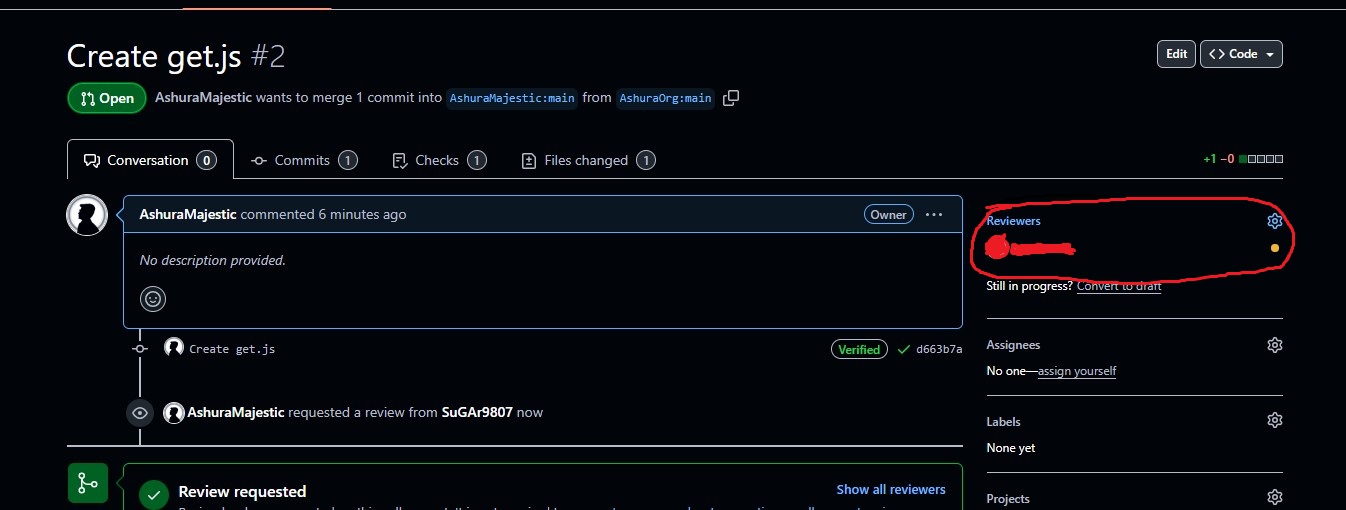Click the Verified commit badge
Screen dimensions: 1346x510
click(x=859, y=349)
